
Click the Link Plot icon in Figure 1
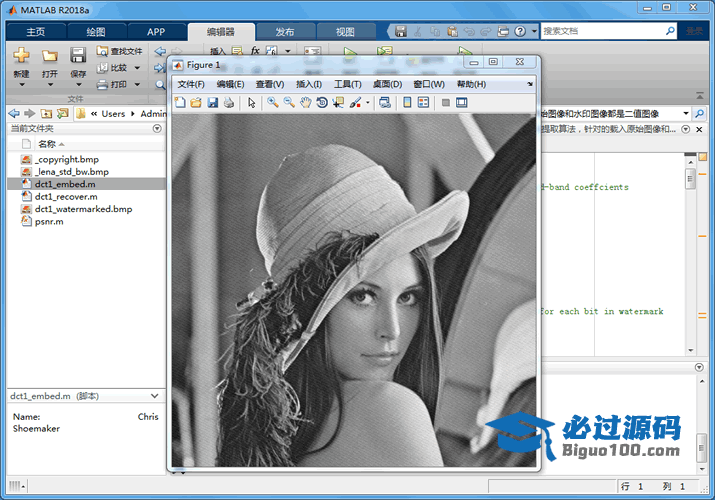pyautogui.click(x=385, y=103)
